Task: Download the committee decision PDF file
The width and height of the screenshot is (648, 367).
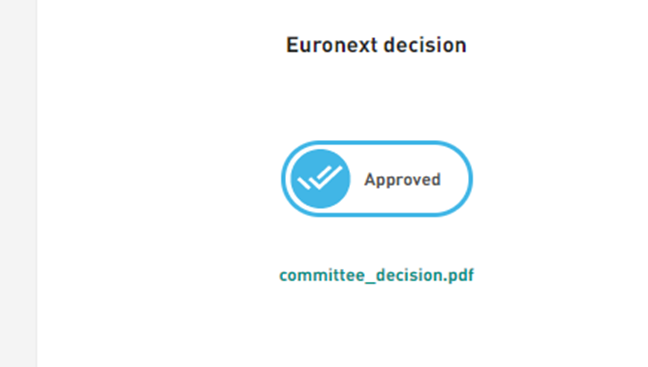Action: tap(376, 275)
